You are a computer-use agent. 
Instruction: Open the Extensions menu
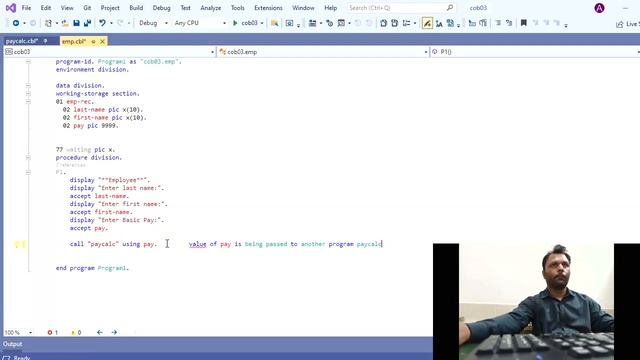tap(268, 8)
